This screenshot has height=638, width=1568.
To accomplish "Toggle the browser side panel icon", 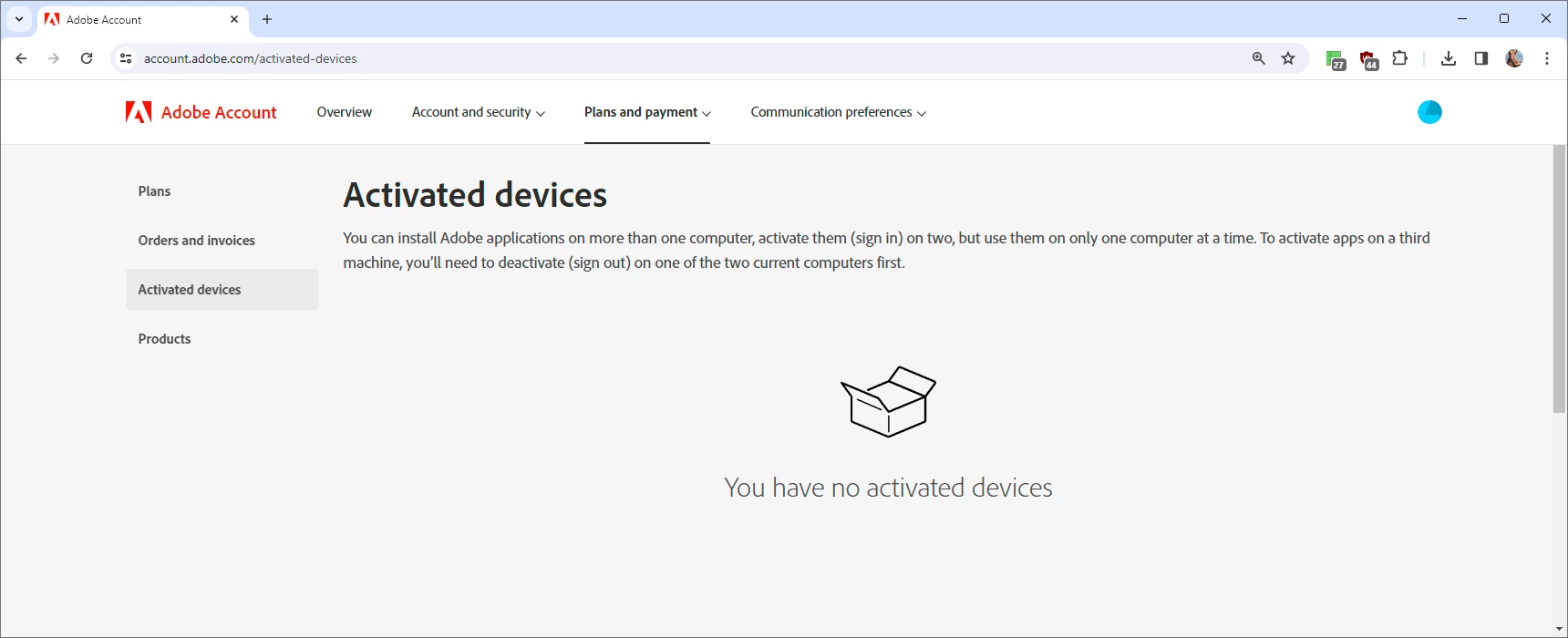I will coord(1481,58).
